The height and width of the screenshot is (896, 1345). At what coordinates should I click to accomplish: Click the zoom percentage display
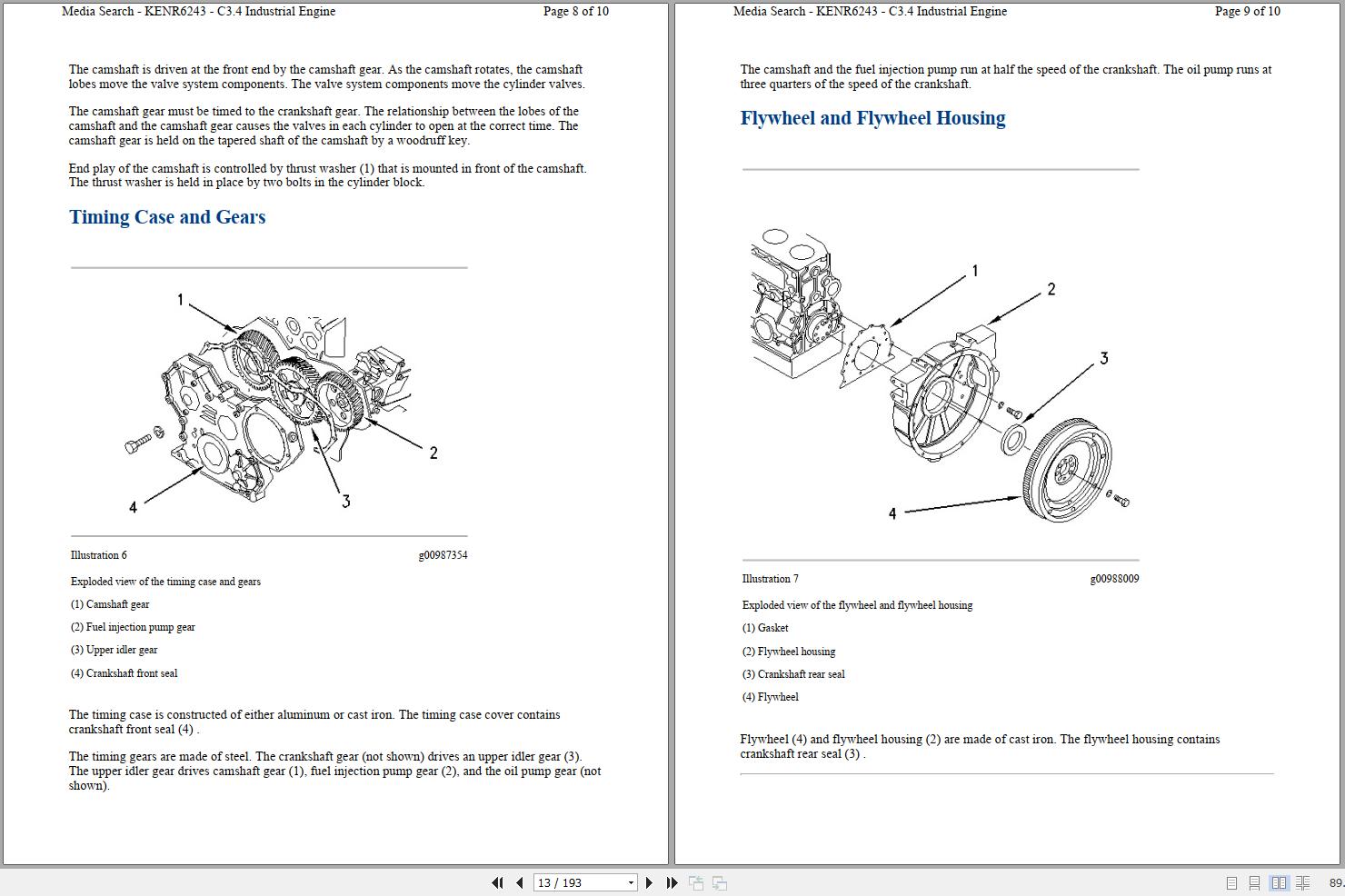coord(1333,882)
